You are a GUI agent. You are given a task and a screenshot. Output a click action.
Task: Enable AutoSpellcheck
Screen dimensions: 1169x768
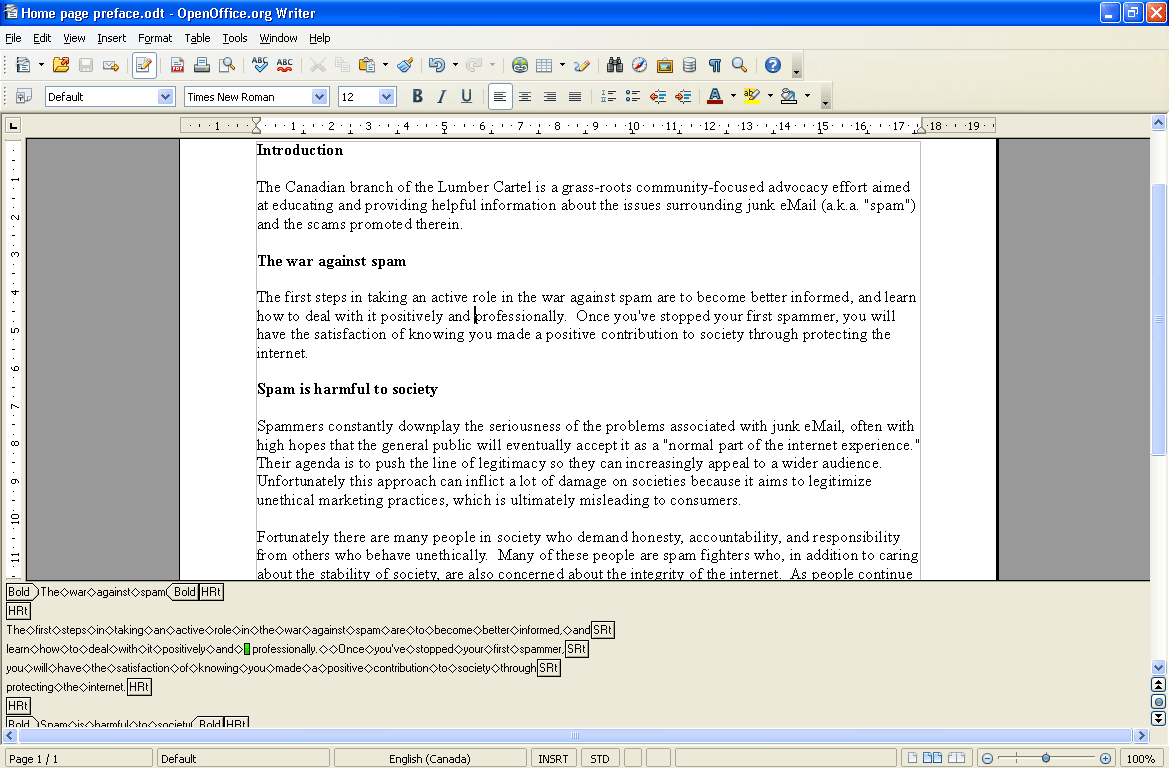pos(285,64)
